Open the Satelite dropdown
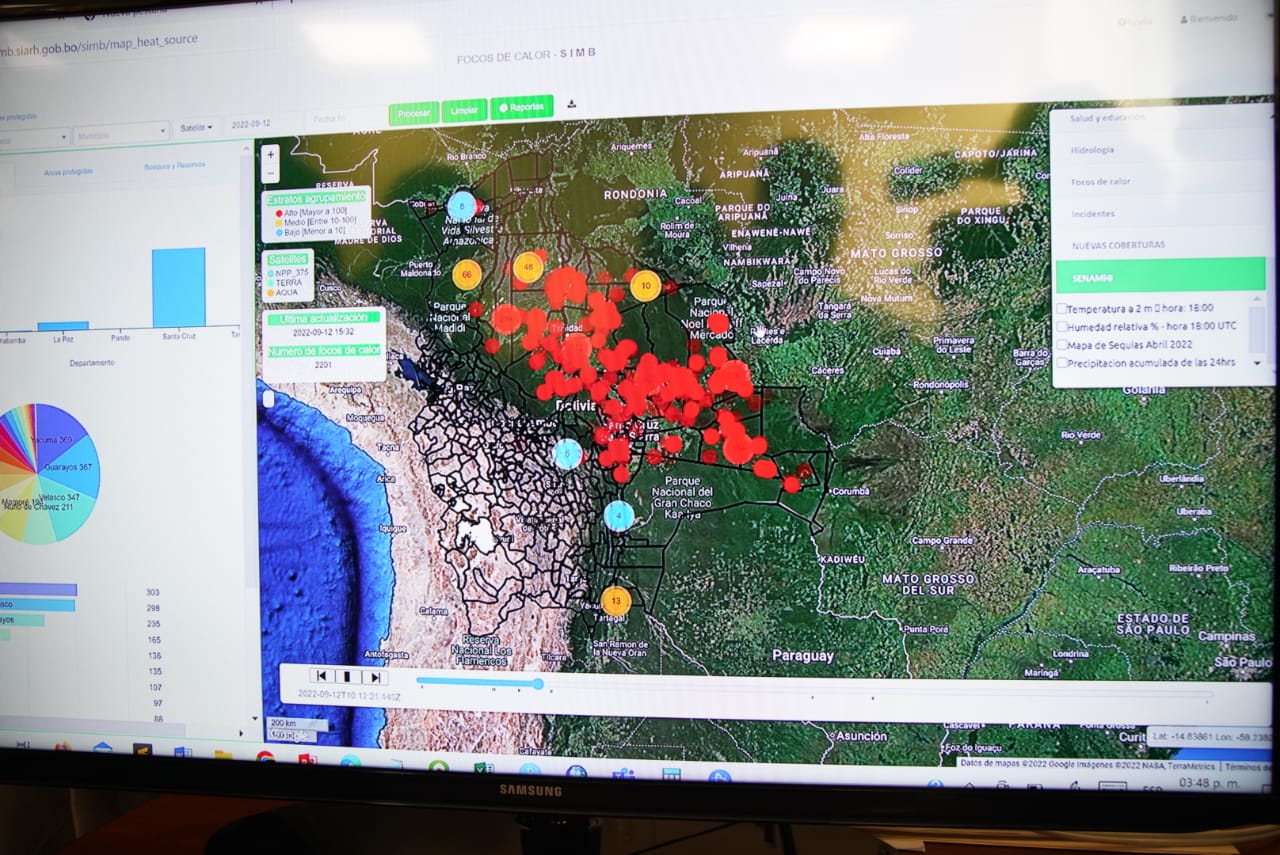Viewport: 1280px width, 855px height. (196, 128)
